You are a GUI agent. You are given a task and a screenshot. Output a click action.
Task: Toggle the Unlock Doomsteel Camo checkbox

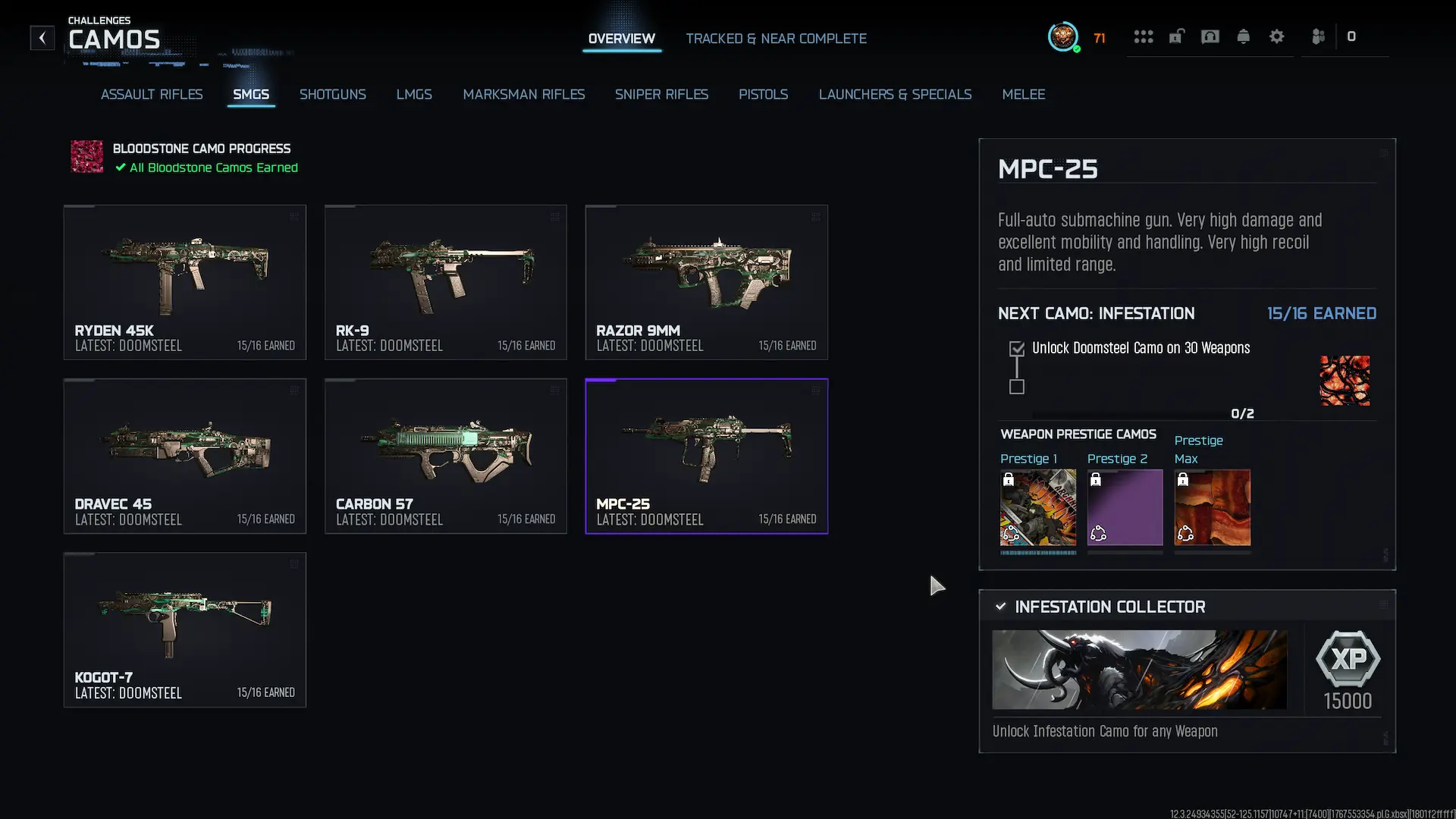(x=1017, y=349)
